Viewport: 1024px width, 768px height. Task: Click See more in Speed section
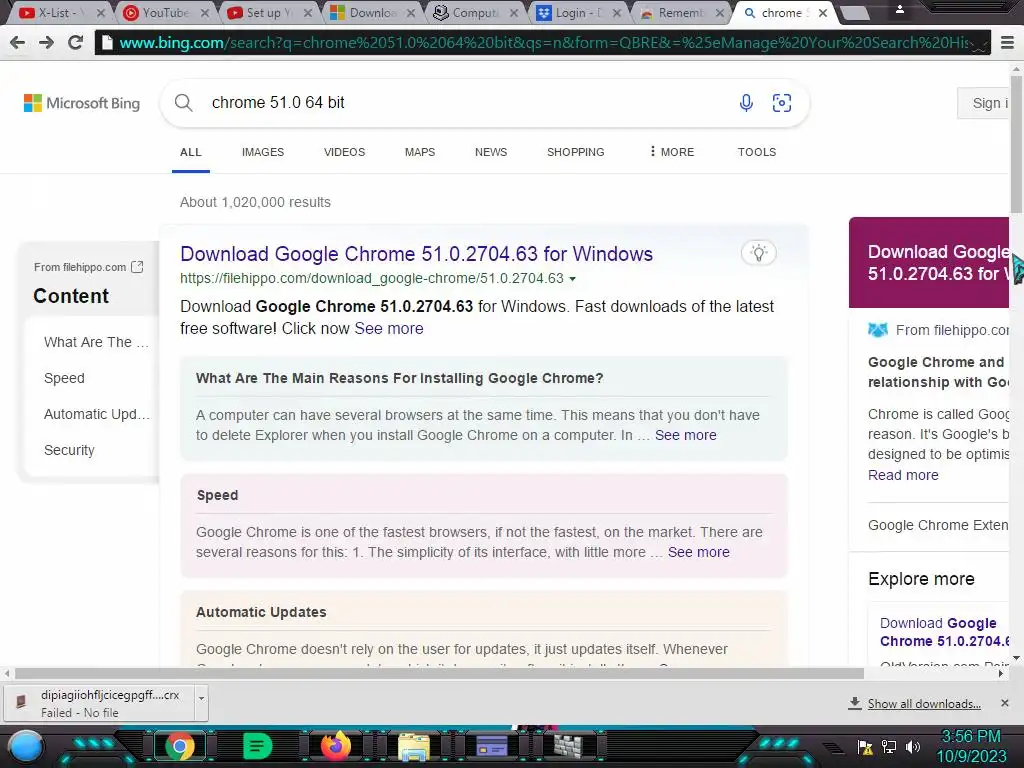click(698, 552)
